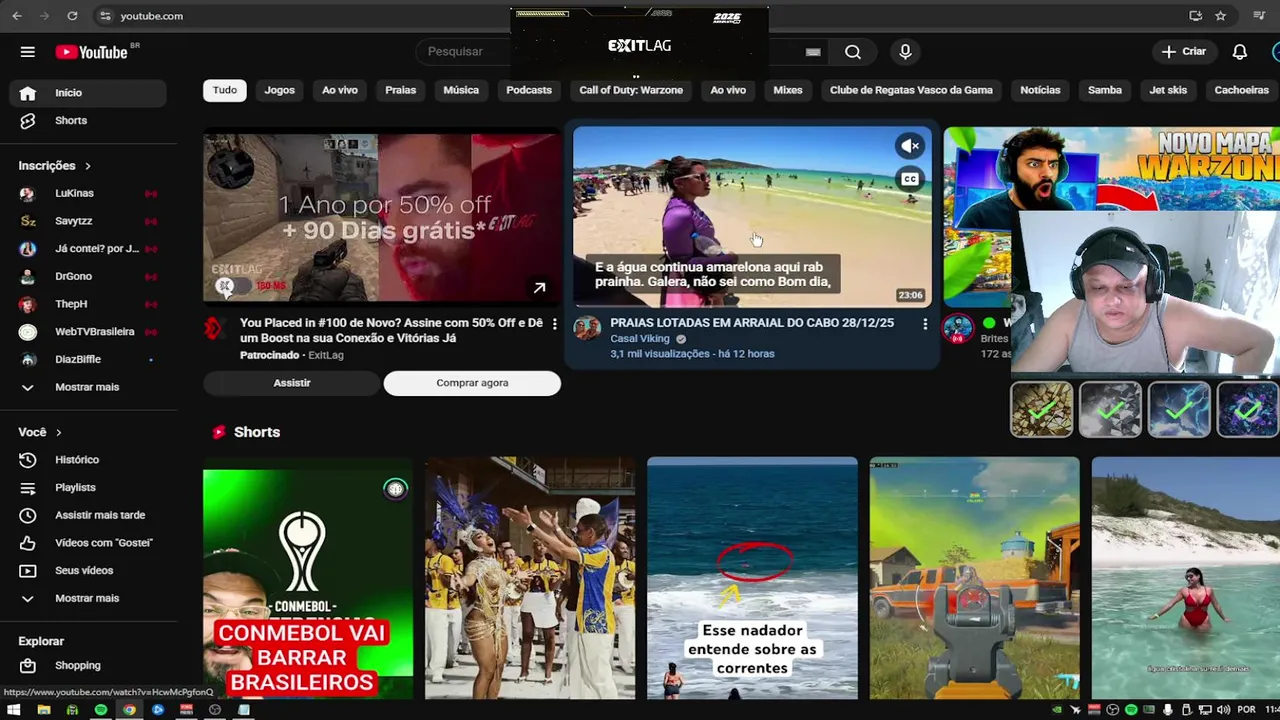The height and width of the screenshot is (720, 1280).
Task: Open Assistir mais tarde
Action: (88, 515)
